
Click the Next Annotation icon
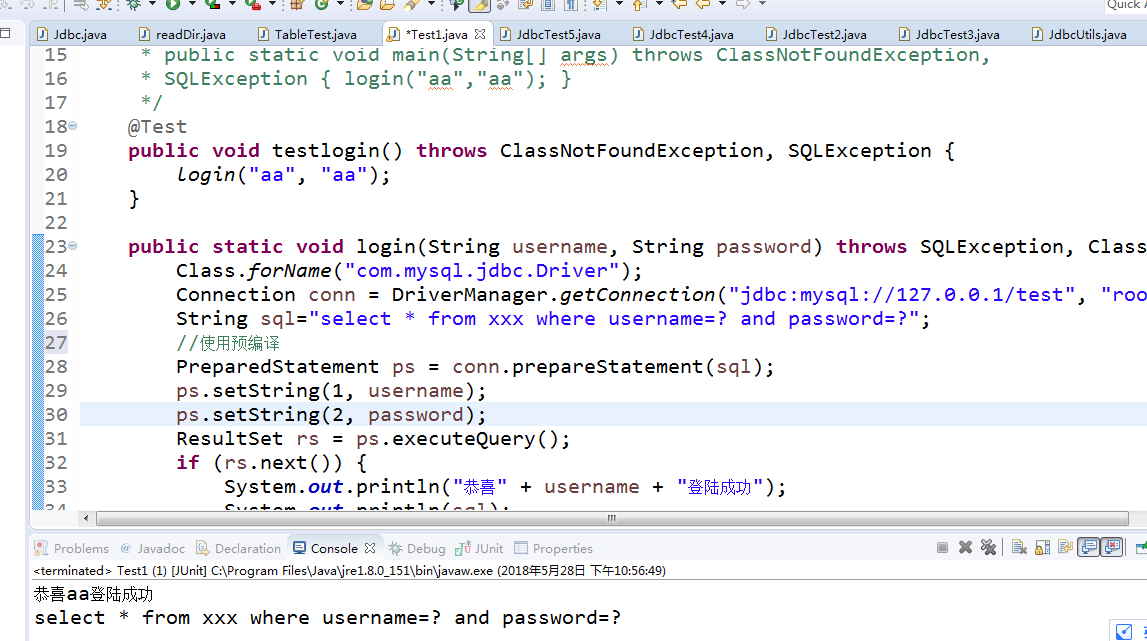click(x=600, y=4)
